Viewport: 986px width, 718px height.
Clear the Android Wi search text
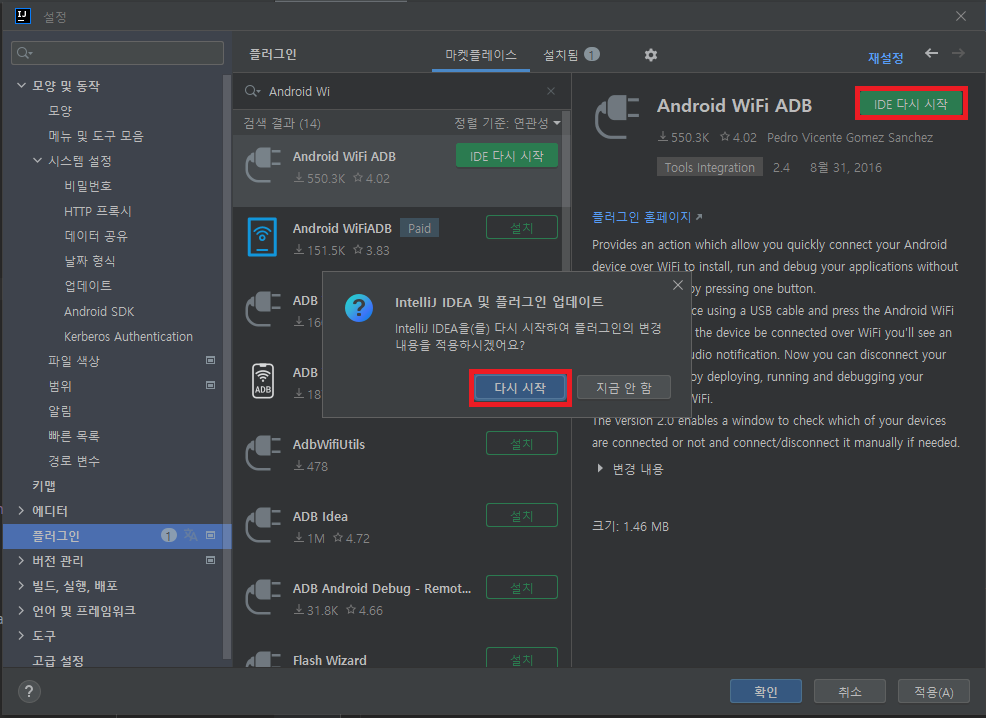pyautogui.click(x=551, y=91)
